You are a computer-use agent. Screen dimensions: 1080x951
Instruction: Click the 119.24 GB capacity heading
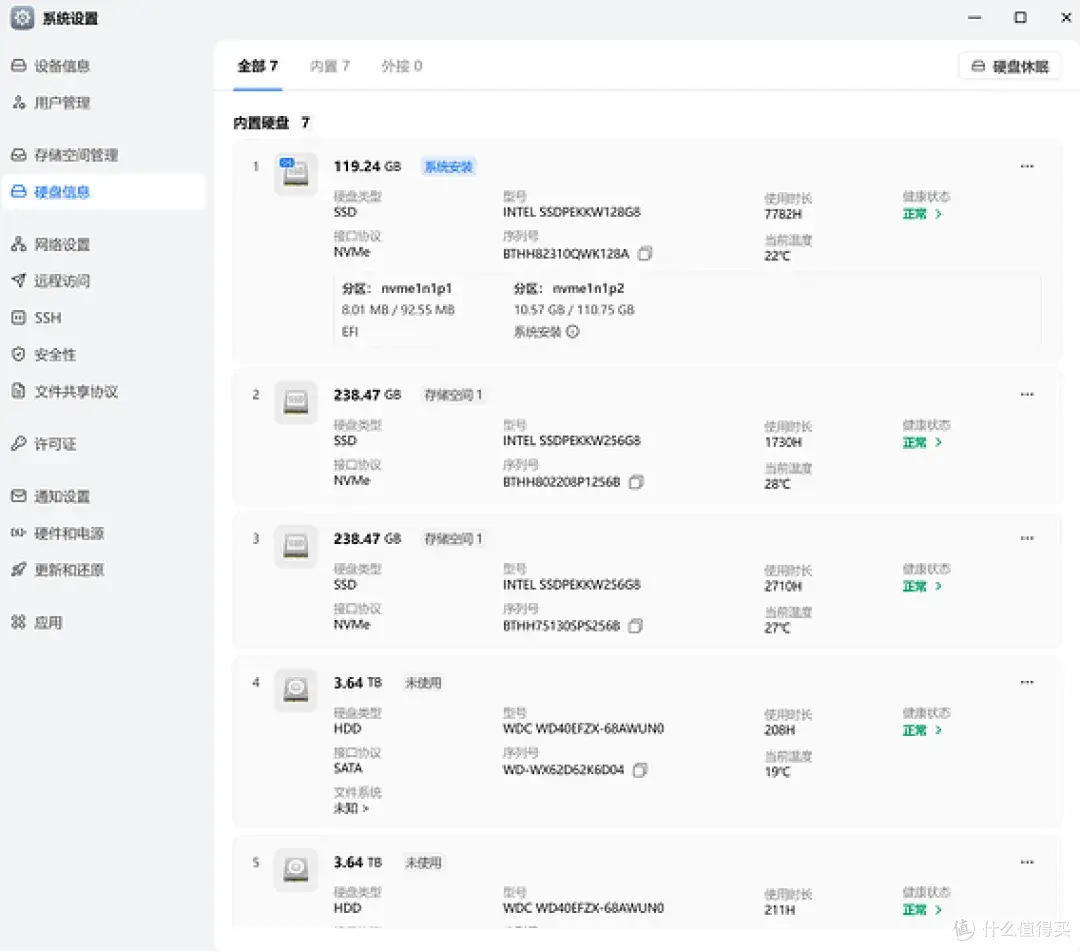coord(367,167)
